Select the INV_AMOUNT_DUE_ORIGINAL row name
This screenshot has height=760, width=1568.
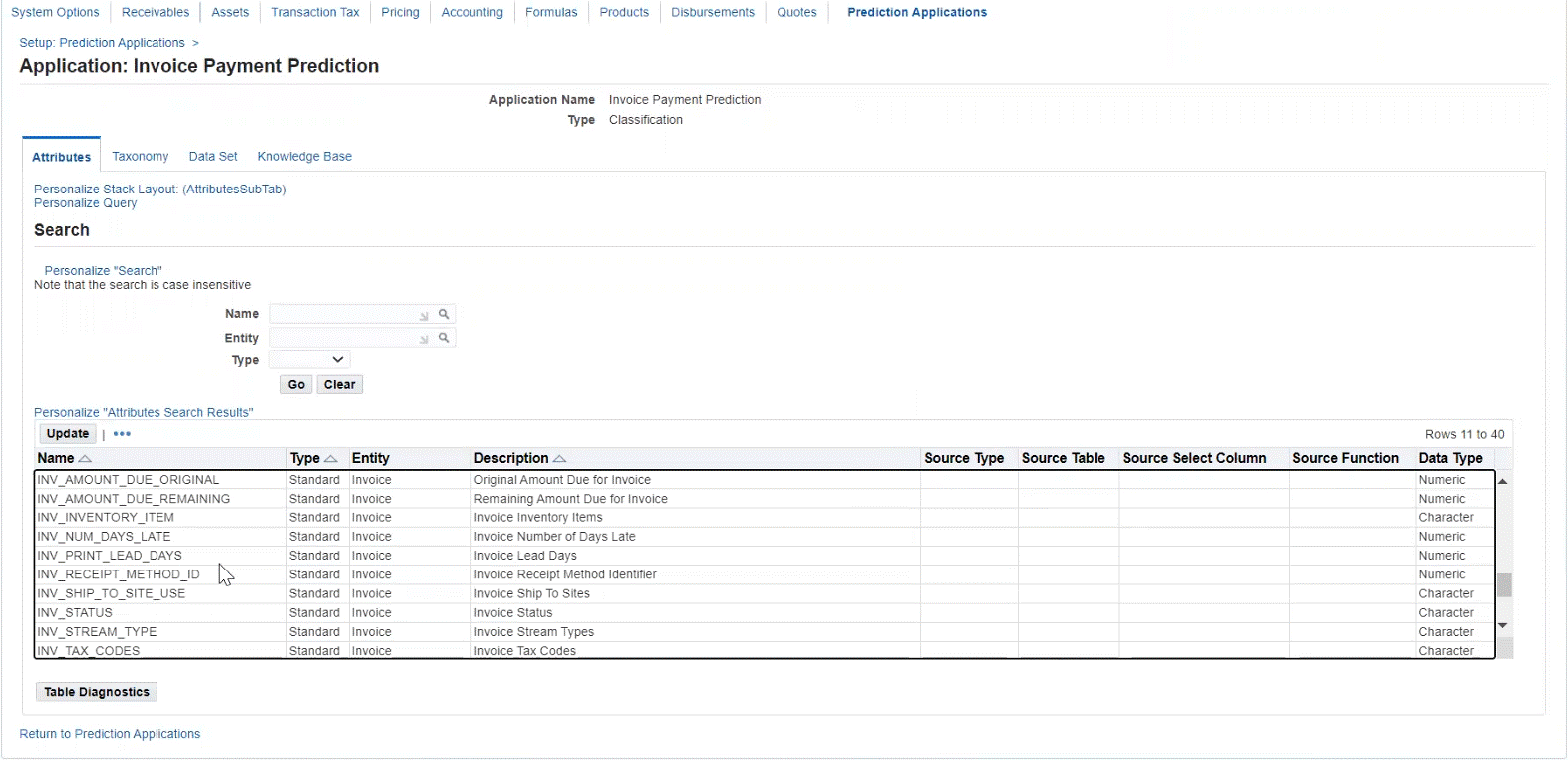click(129, 480)
